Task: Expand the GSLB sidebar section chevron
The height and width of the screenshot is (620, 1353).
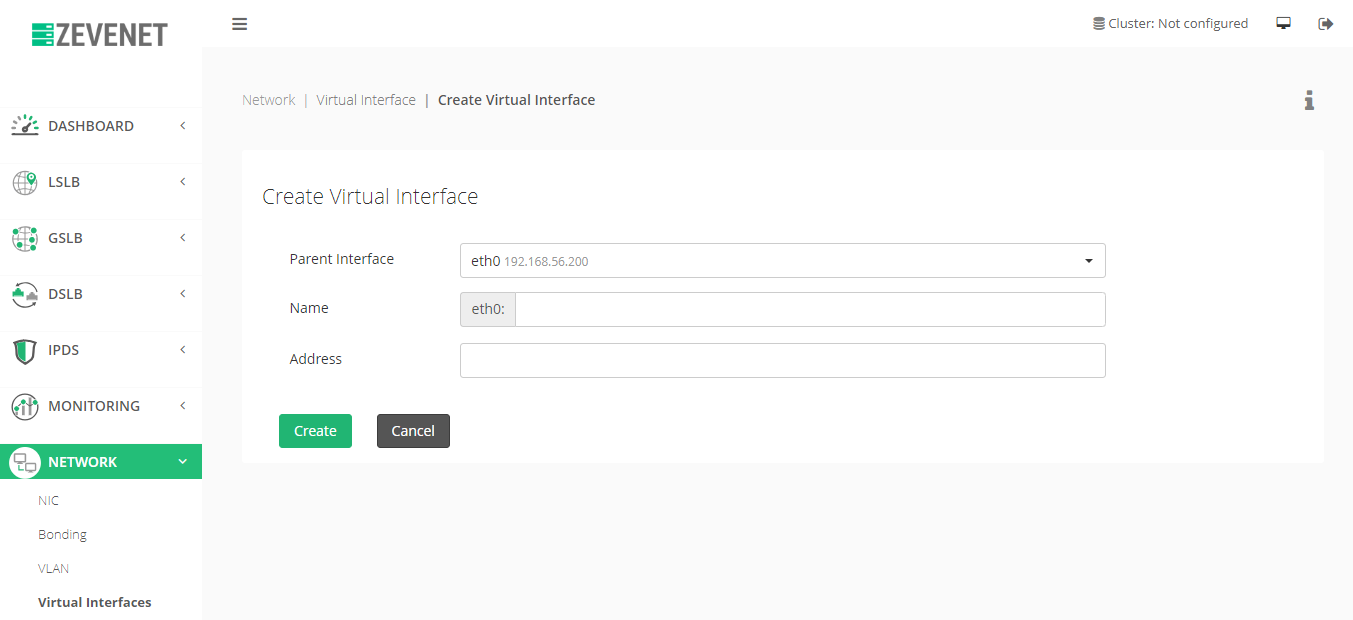Action: point(183,238)
